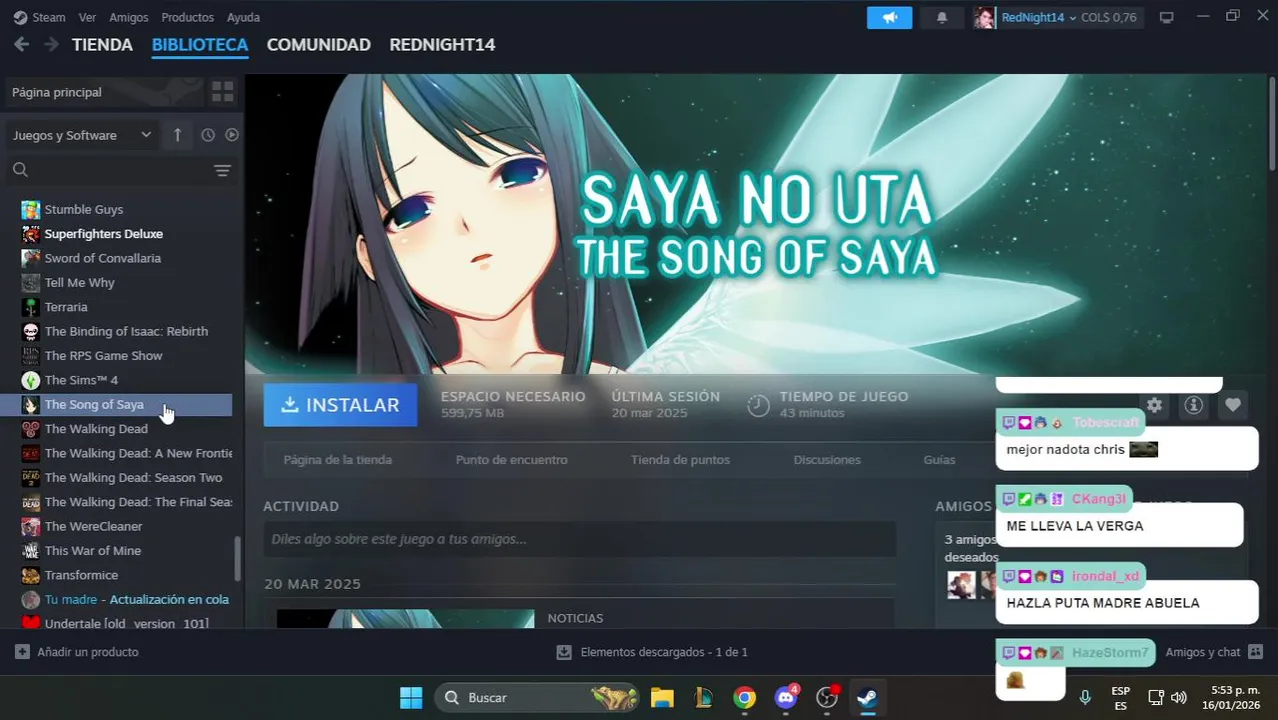Go back with the left arrow

[x=21, y=44]
